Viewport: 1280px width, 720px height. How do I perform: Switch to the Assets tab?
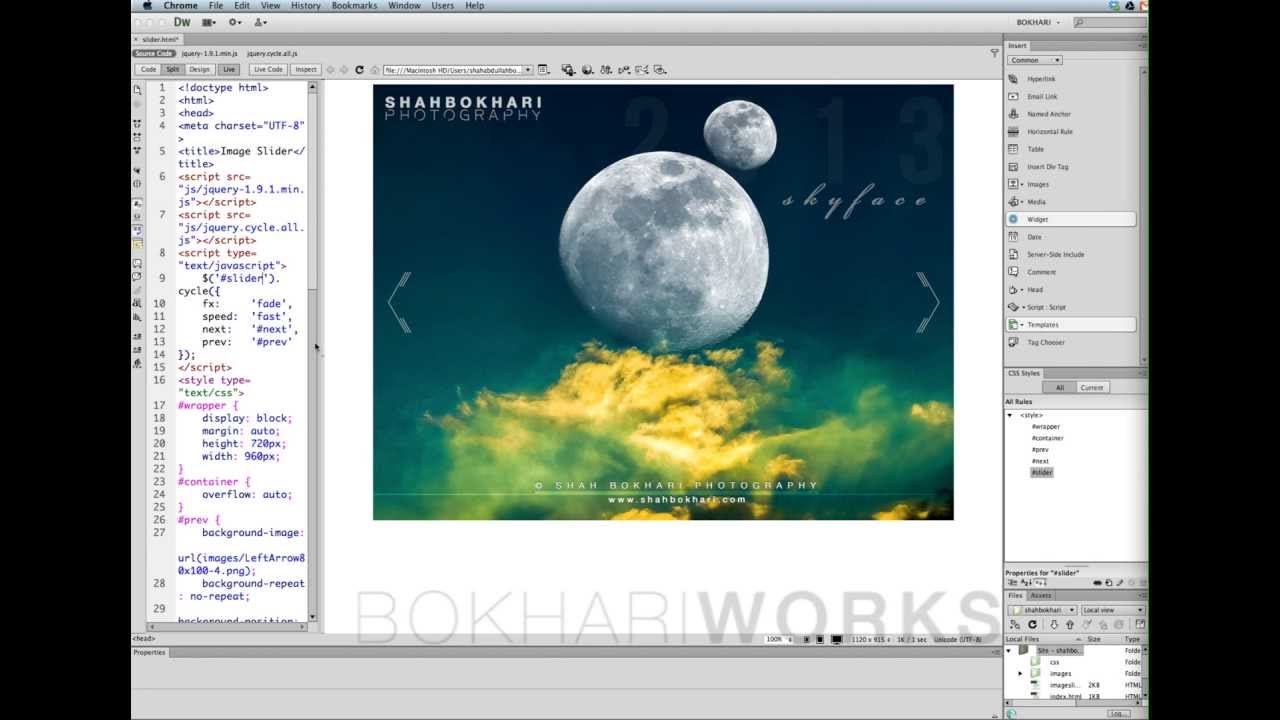pos(1040,595)
